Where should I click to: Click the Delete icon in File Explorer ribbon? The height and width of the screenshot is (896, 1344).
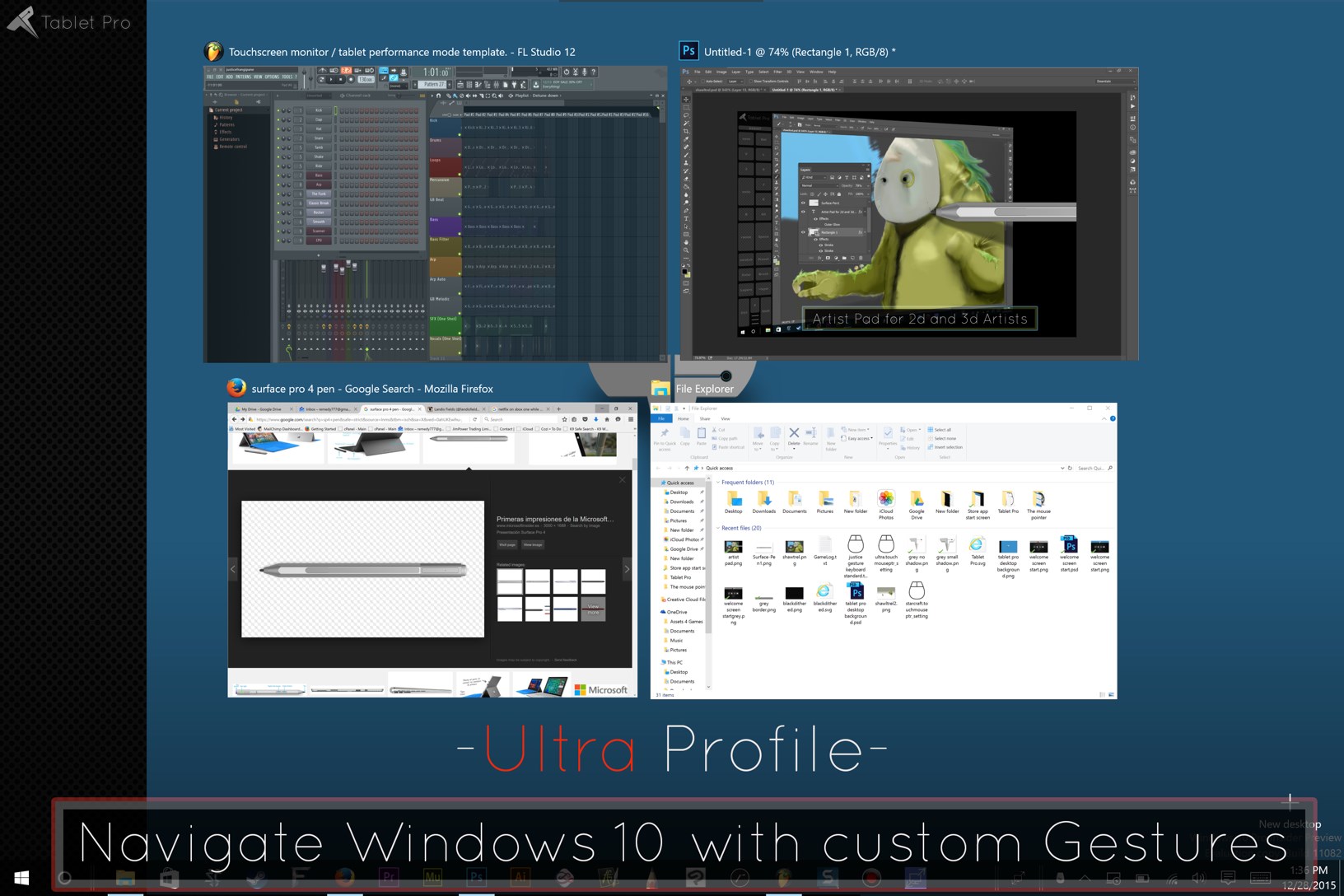click(794, 436)
